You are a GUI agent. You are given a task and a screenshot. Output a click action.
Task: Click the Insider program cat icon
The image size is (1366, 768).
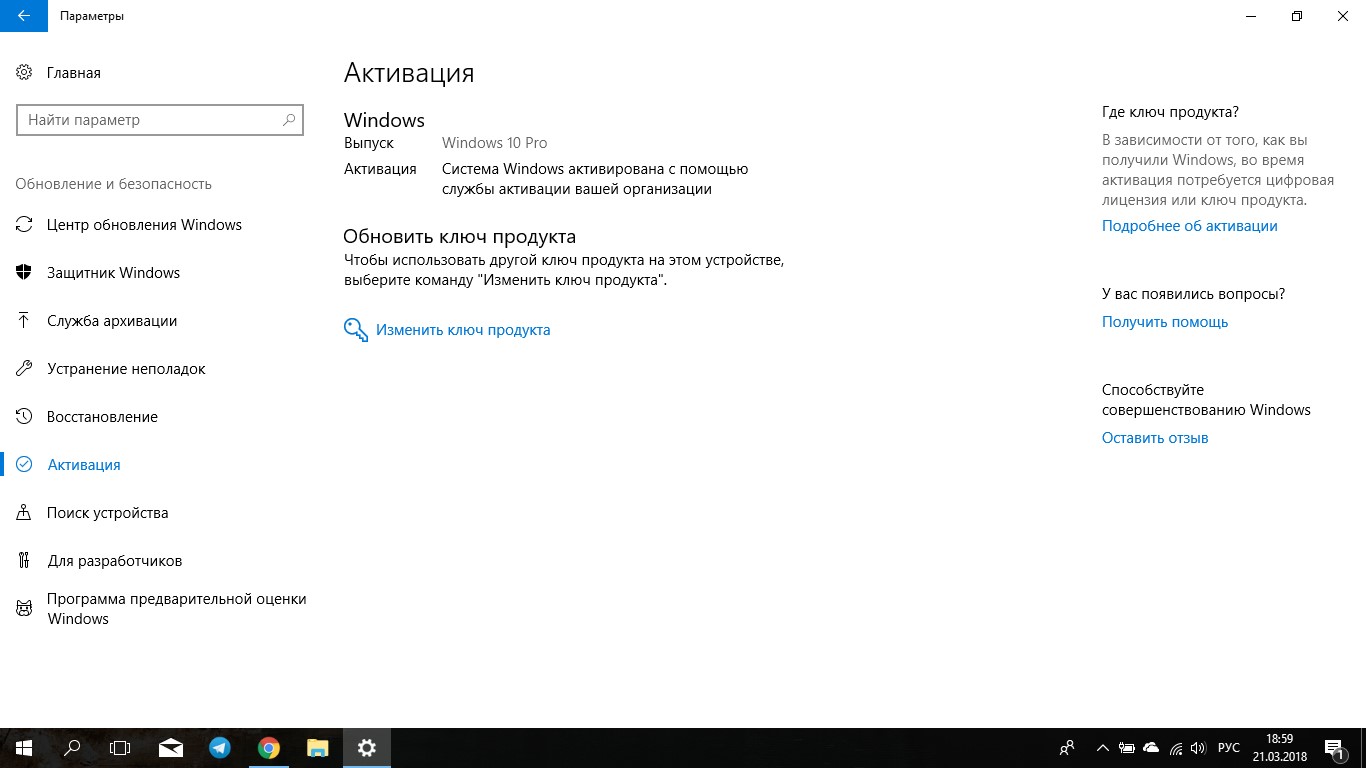point(24,608)
